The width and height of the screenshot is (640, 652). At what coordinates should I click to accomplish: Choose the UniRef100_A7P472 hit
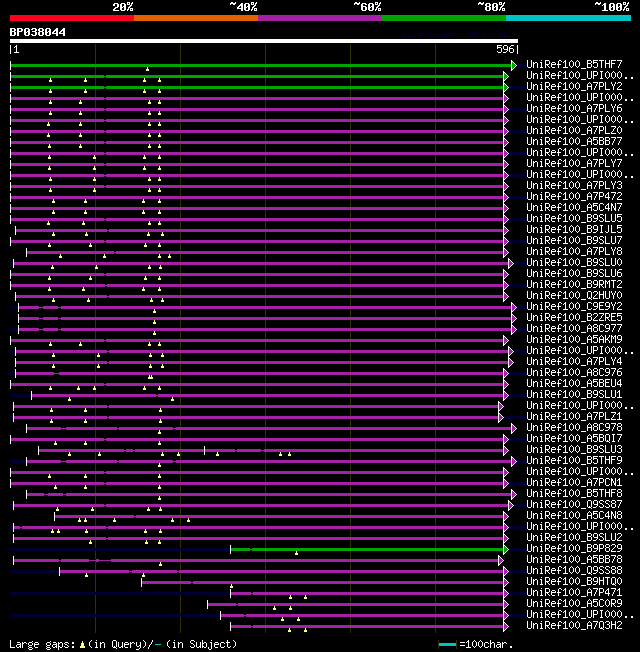click(574, 196)
